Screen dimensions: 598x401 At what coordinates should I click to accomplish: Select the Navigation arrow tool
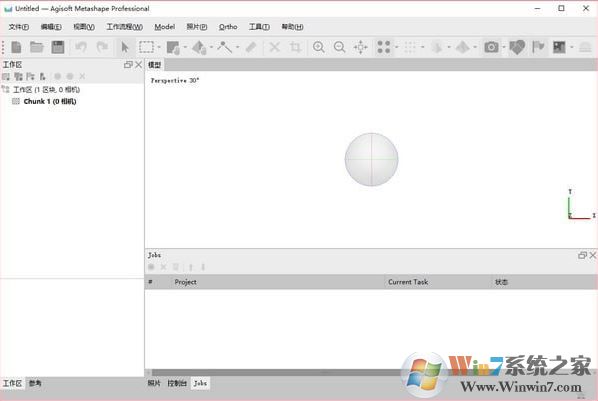pos(125,47)
